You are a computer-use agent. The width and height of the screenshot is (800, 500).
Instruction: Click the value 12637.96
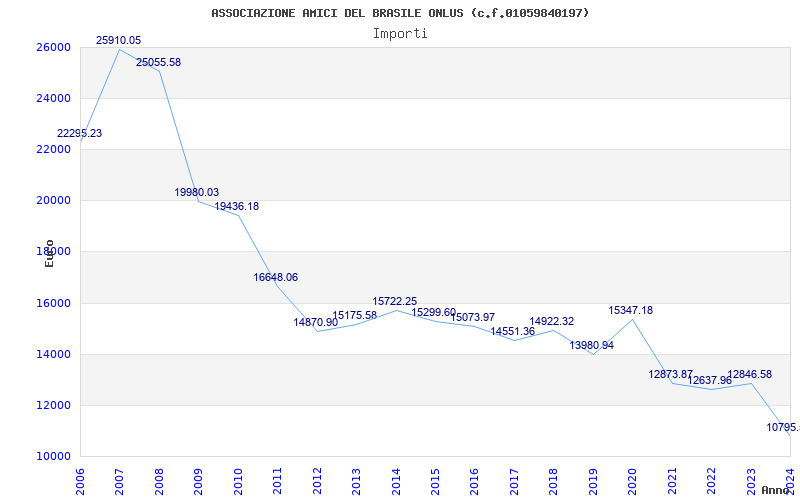pos(709,381)
